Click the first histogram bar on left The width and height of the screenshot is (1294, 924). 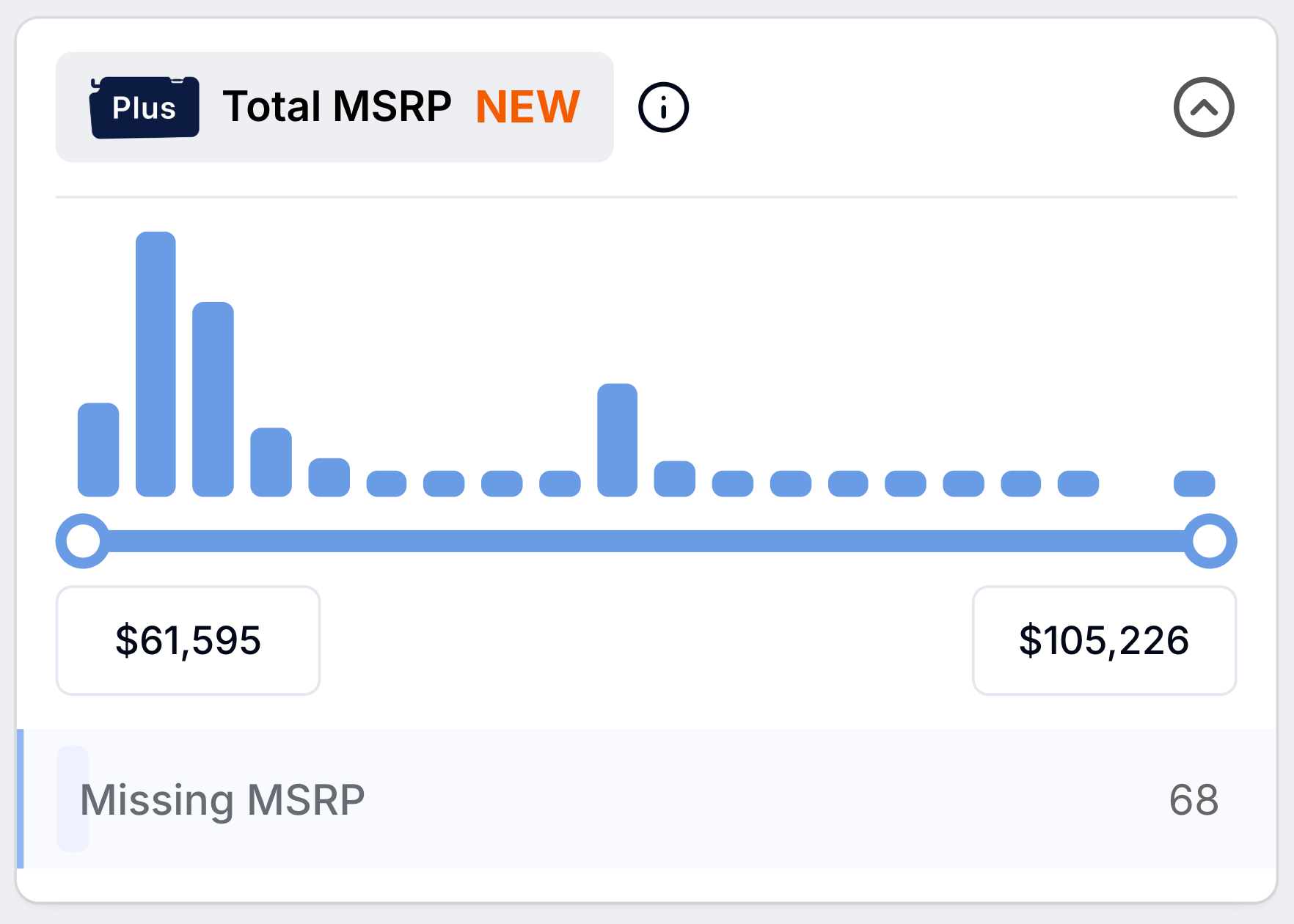click(x=98, y=450)
